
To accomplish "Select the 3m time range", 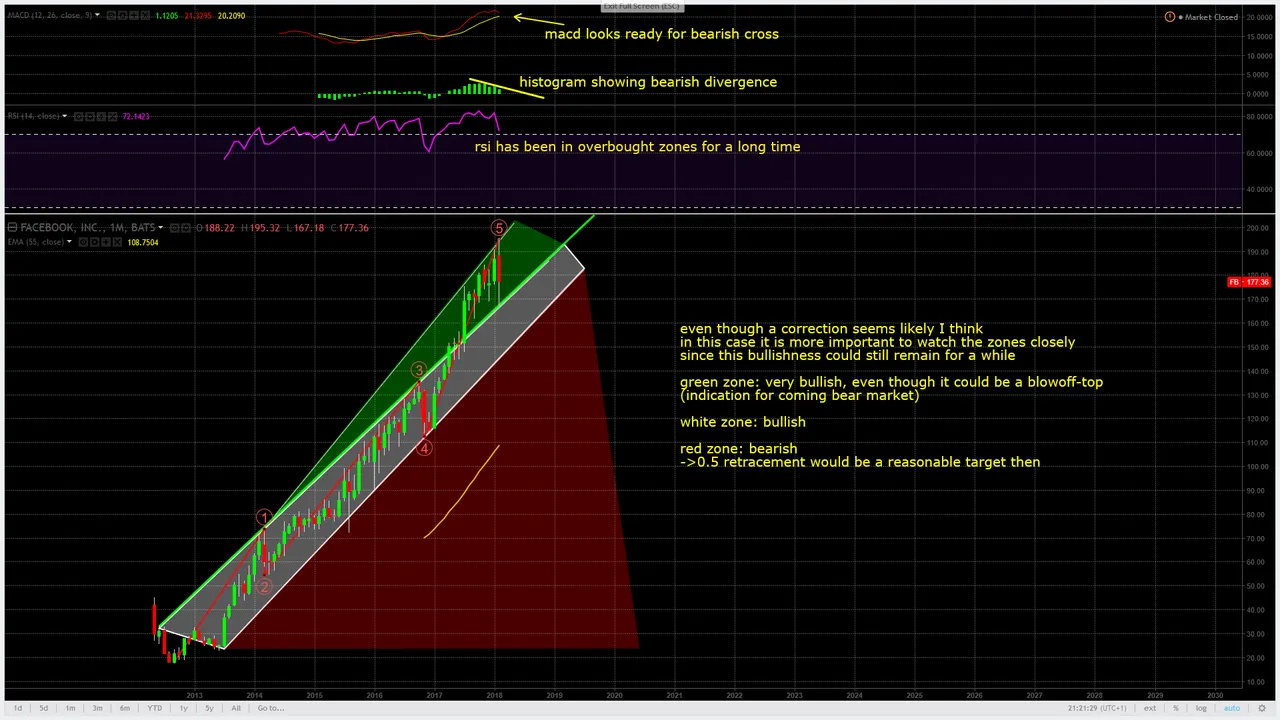I will pos(97,708).
